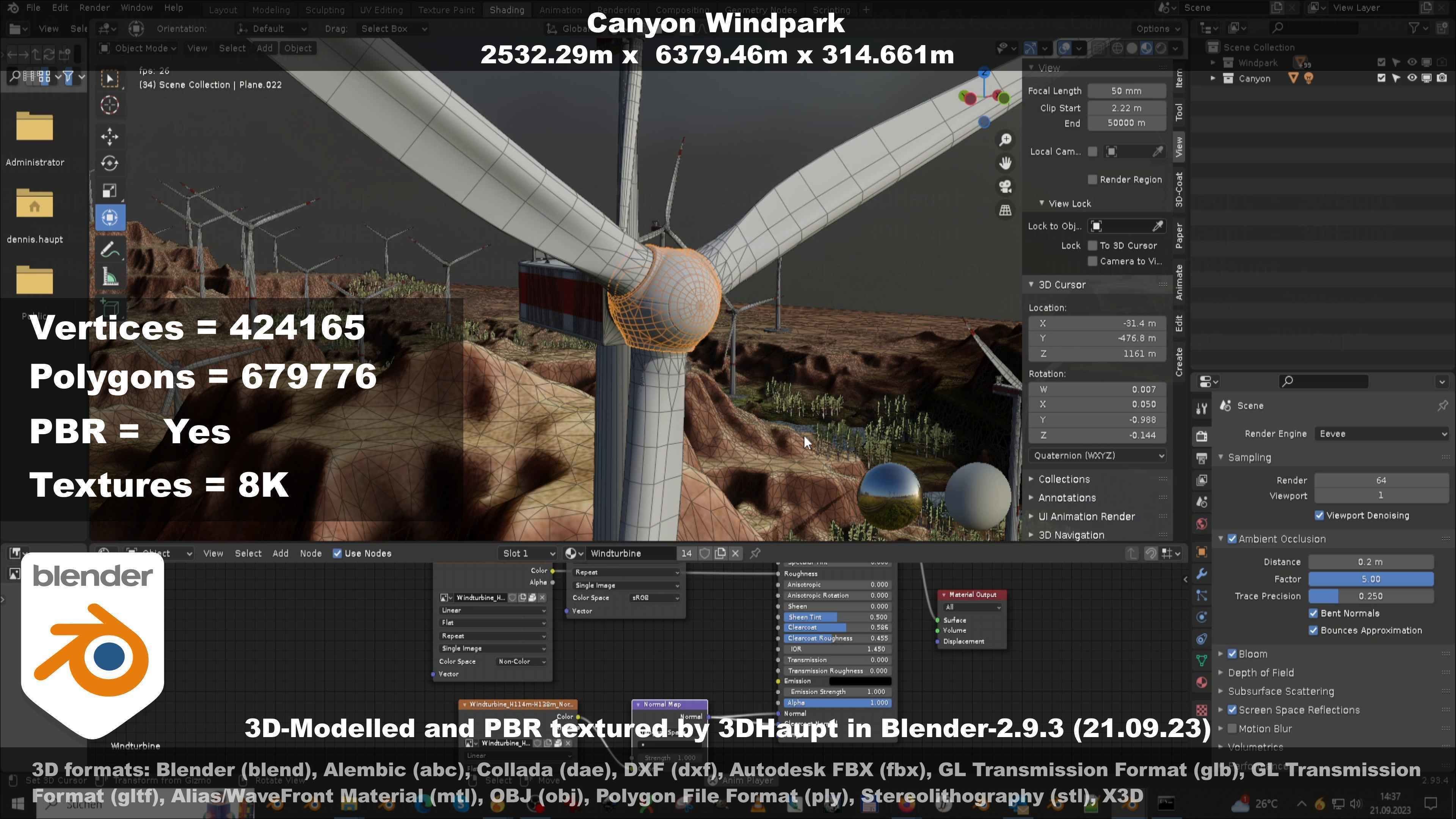Select the Rotate tool
The height and width of the screenshot is (819, 1456).
coord(110,163)
